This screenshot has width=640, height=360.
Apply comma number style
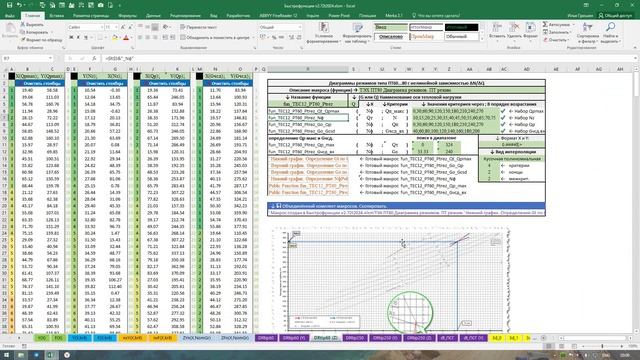coord(282,37)
